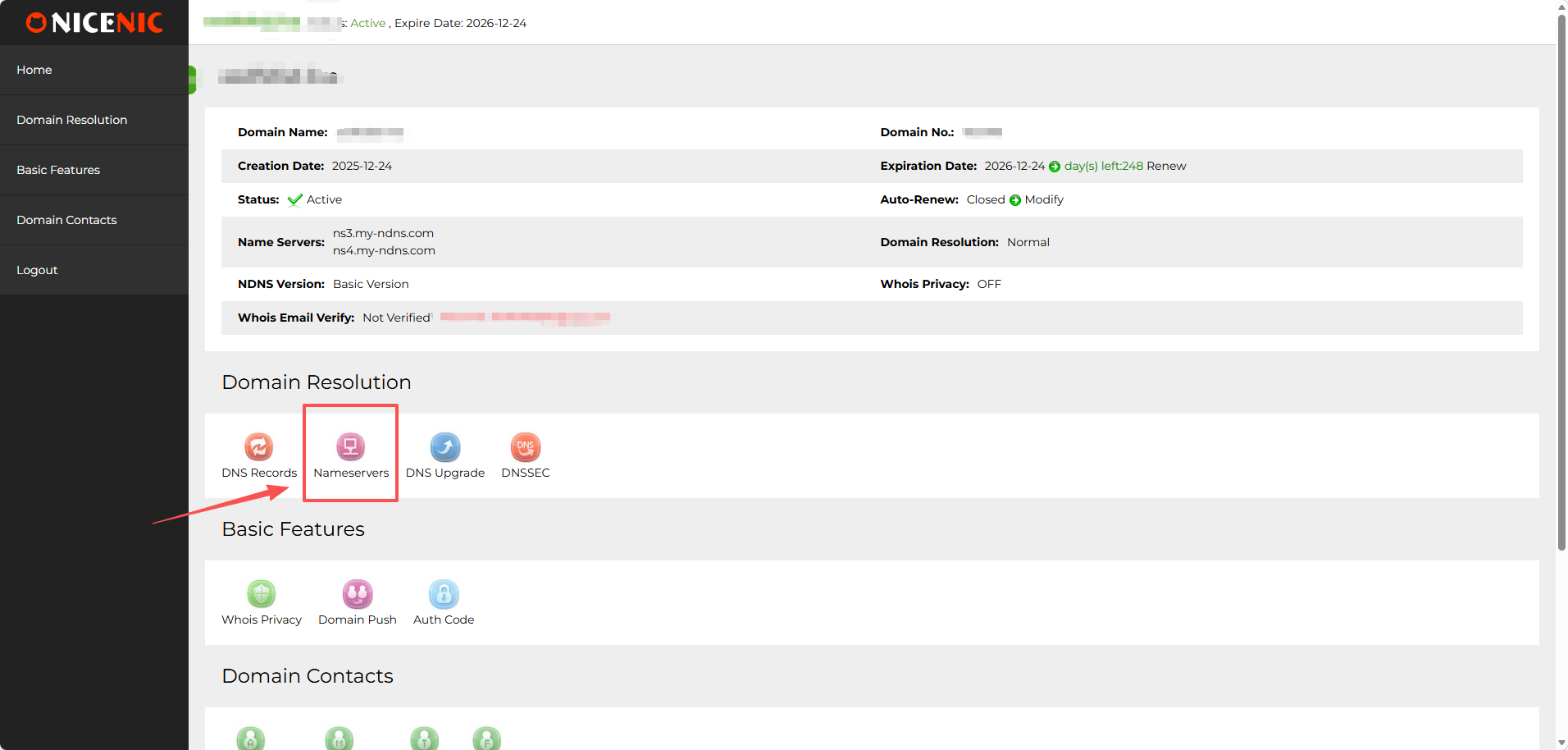The width and height of the screenshot is (1568, 750).
Task: Click green arrow icon beside Expiration Date
Action: 1055,167
